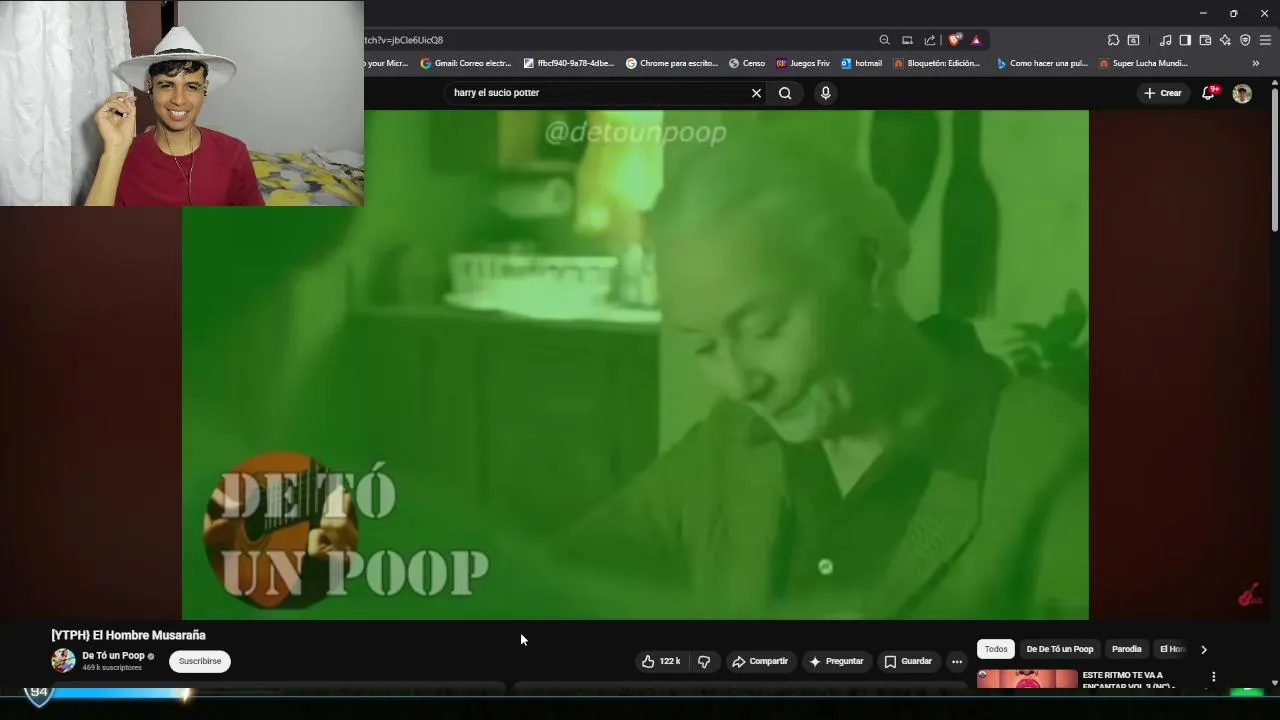Like the video with thumbs up
This screenshot has height=720, width=1280.
point(661,661)
